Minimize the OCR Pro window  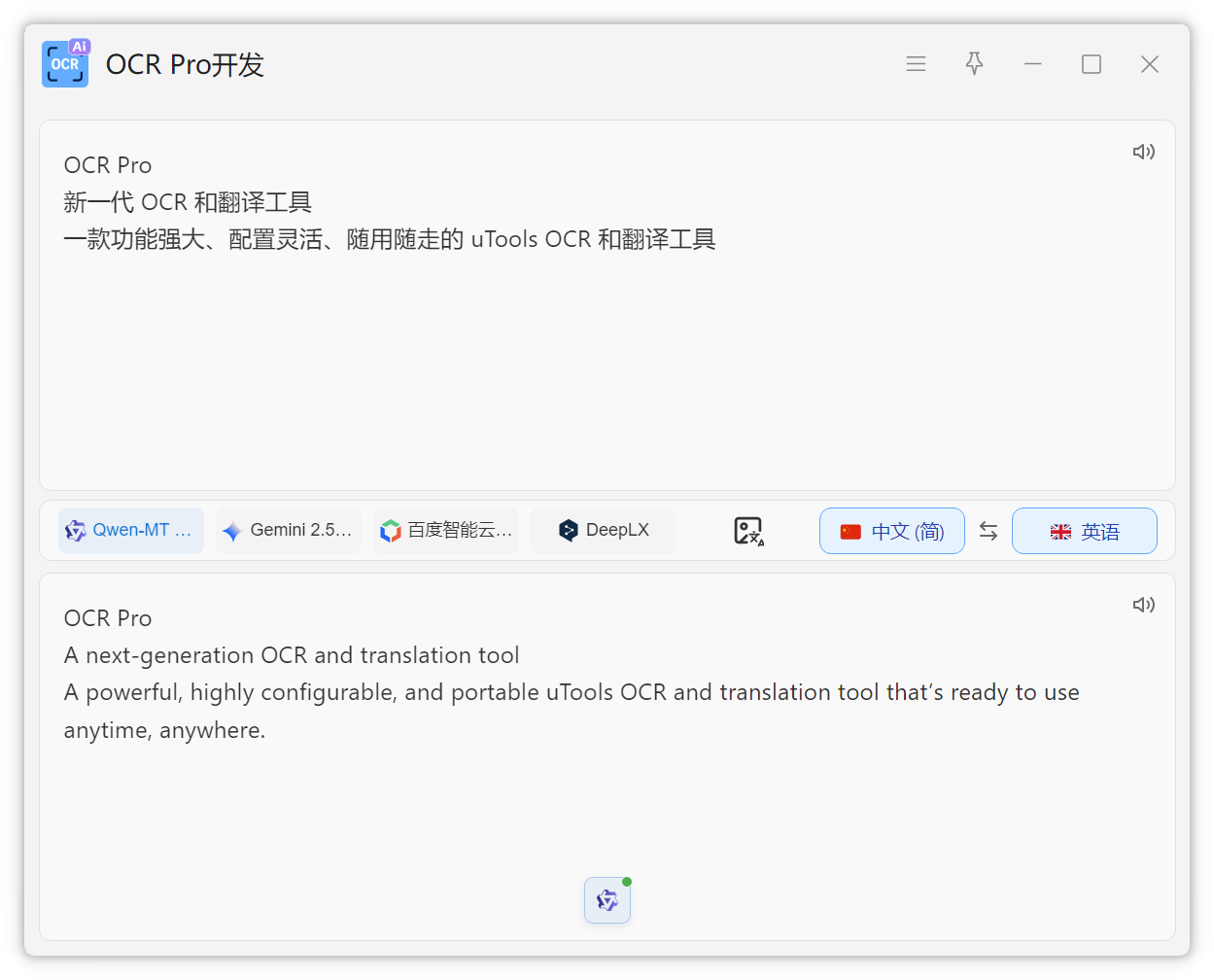pyautogui.click(x=1033, y=64)
